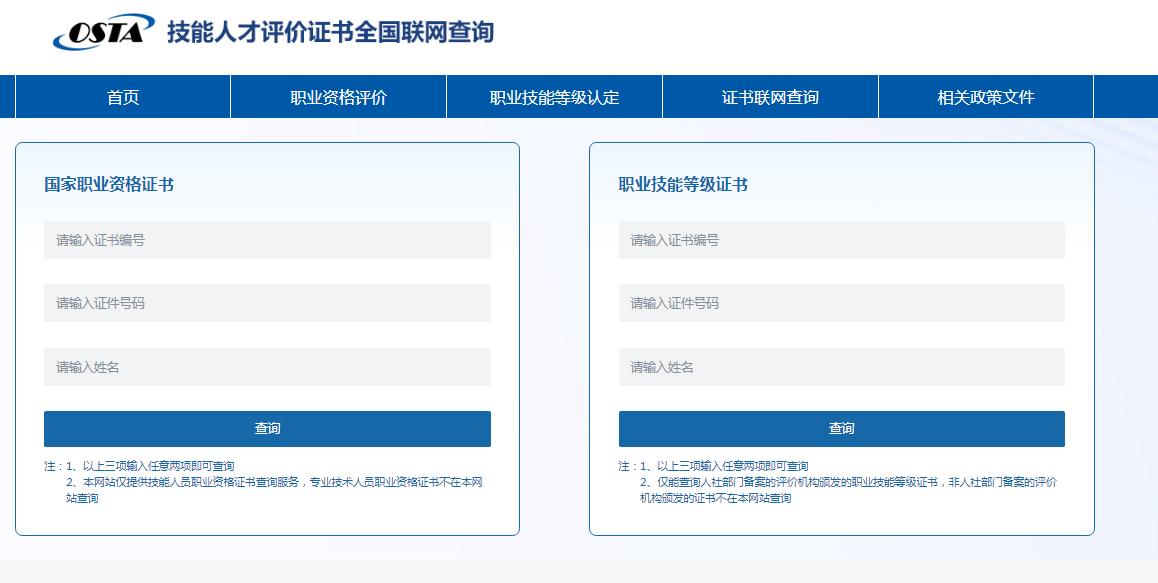Image resolution: width=1158 pixels, height=583 pixels.
Task: Click ID number field in 职业技能等级证书 form
Action: (841, 303)
